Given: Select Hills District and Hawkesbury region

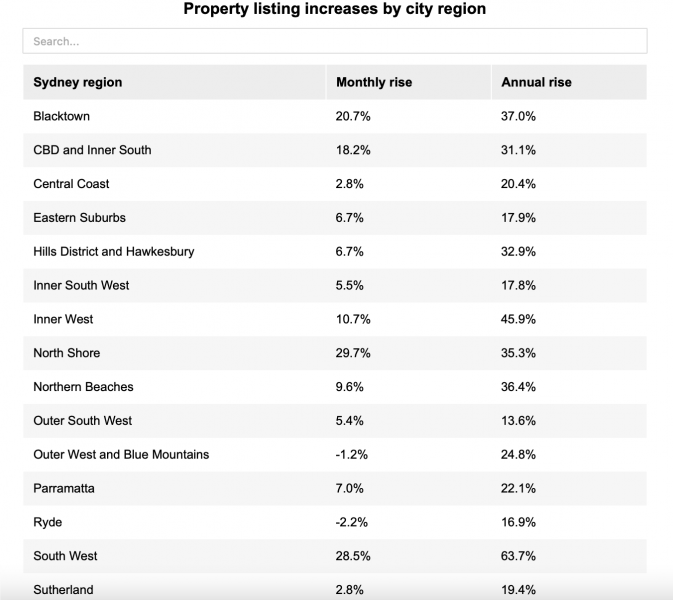Looking at the screenshot, I should [x=113, y=251].
